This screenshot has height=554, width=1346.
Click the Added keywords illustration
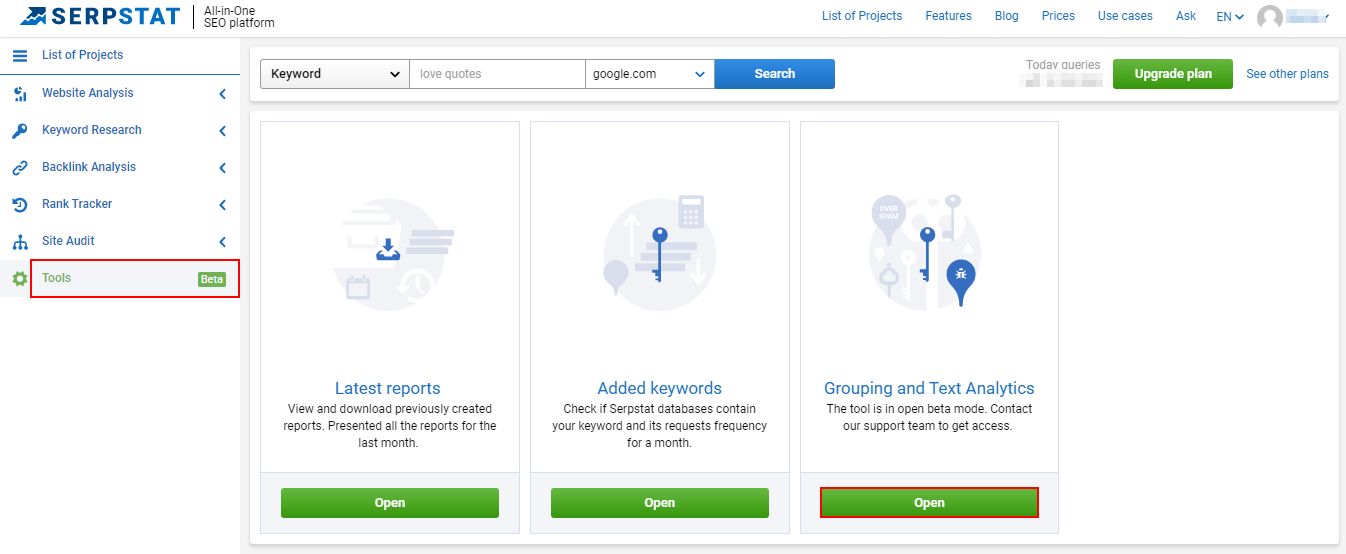tap(659, 252)
